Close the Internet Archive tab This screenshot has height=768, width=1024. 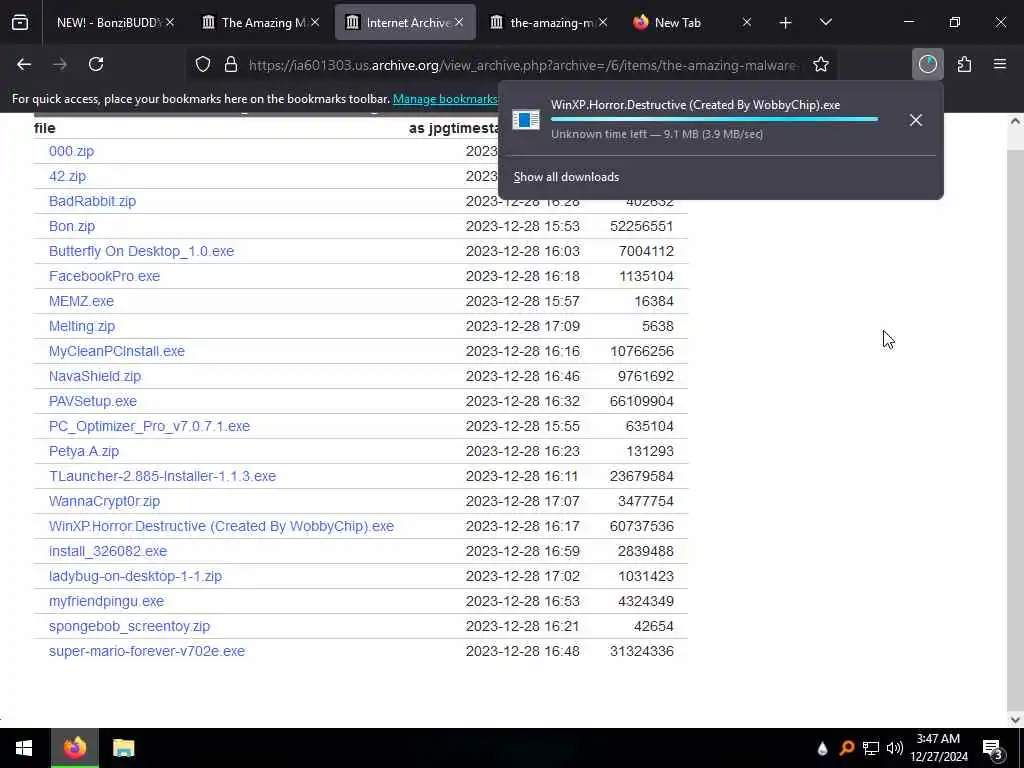459,22
